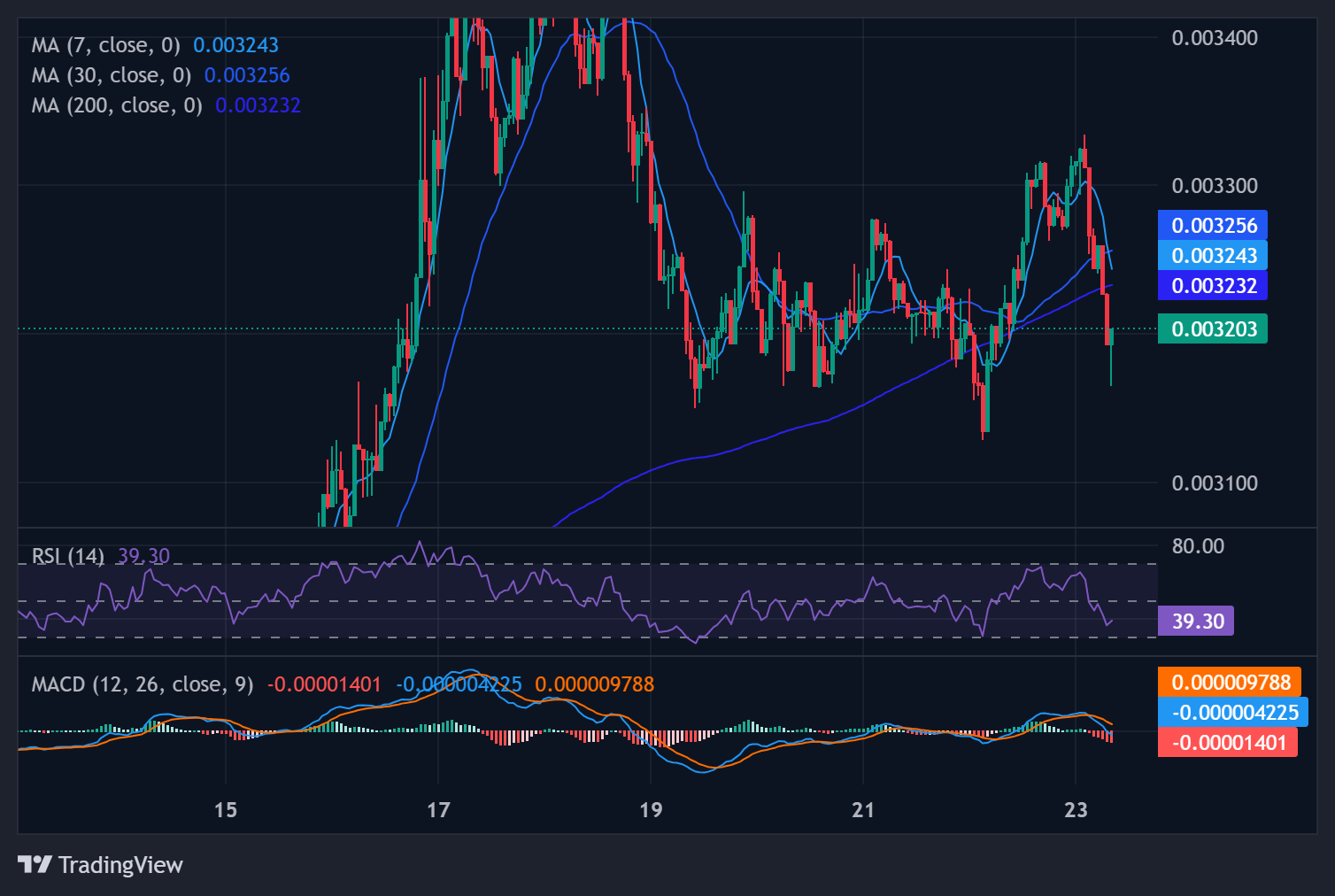Click the purple 39.30 RSI value label
Screen dimensions: 1335x896
[1196, 622]
